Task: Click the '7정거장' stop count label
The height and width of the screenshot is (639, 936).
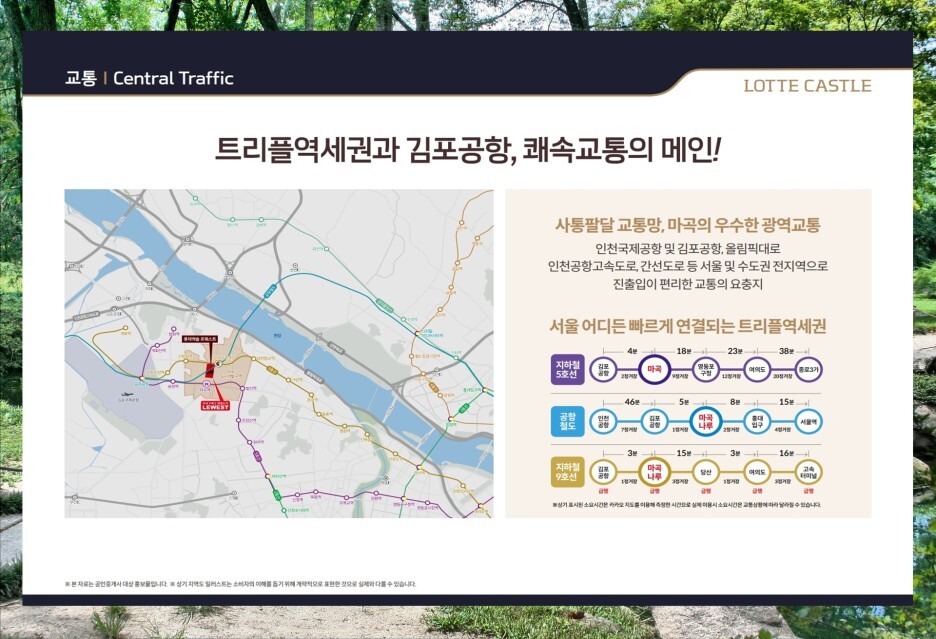Action: coord(629,429)
